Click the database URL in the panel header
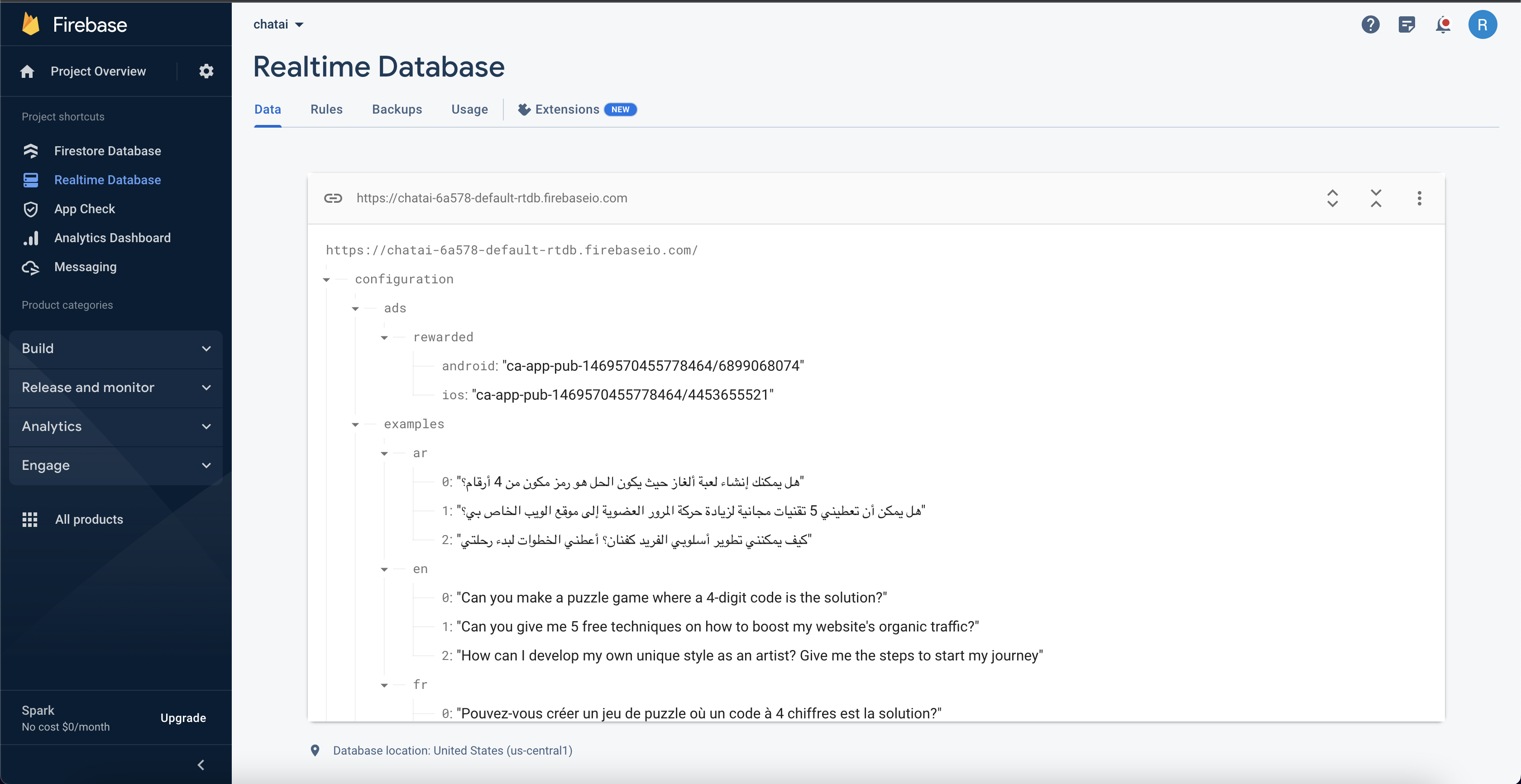Image resolution: width=1521 pixels, height=784 pixels. (492, 198)
